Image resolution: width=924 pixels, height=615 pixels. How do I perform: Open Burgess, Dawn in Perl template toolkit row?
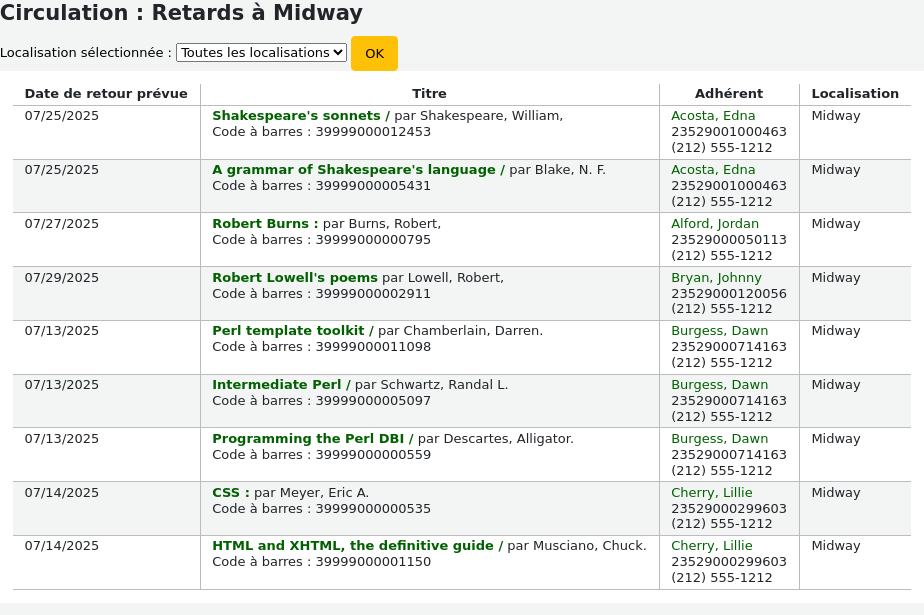pos(720,330)
